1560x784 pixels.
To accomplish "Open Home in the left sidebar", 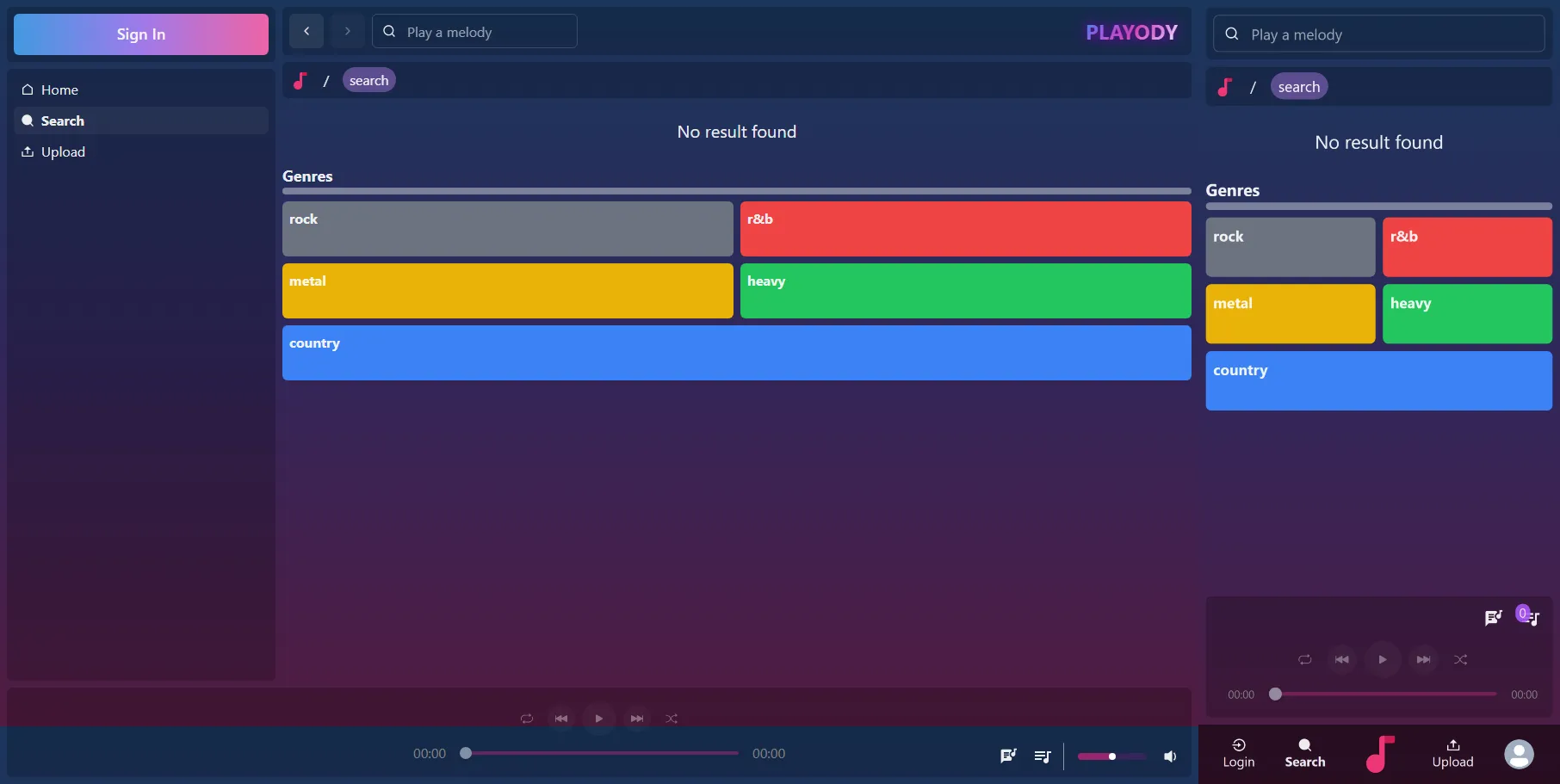I will [141, 90].
